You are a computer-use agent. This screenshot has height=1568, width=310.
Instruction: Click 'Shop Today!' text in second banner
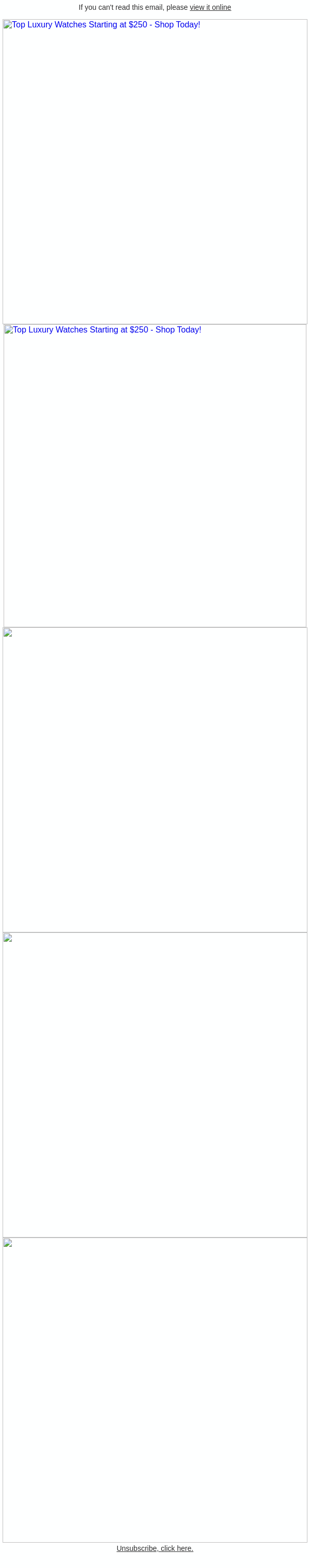pyautogui.click(x=178, y=330)
